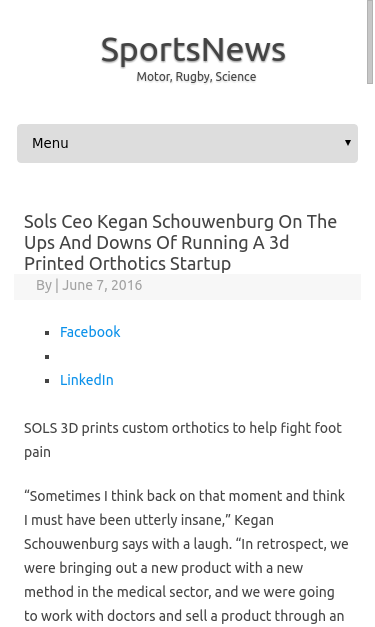The image size is (375, 627).
Task: Click the SportsNews site title
Action: pyautogui.click(x=193, y=51)
